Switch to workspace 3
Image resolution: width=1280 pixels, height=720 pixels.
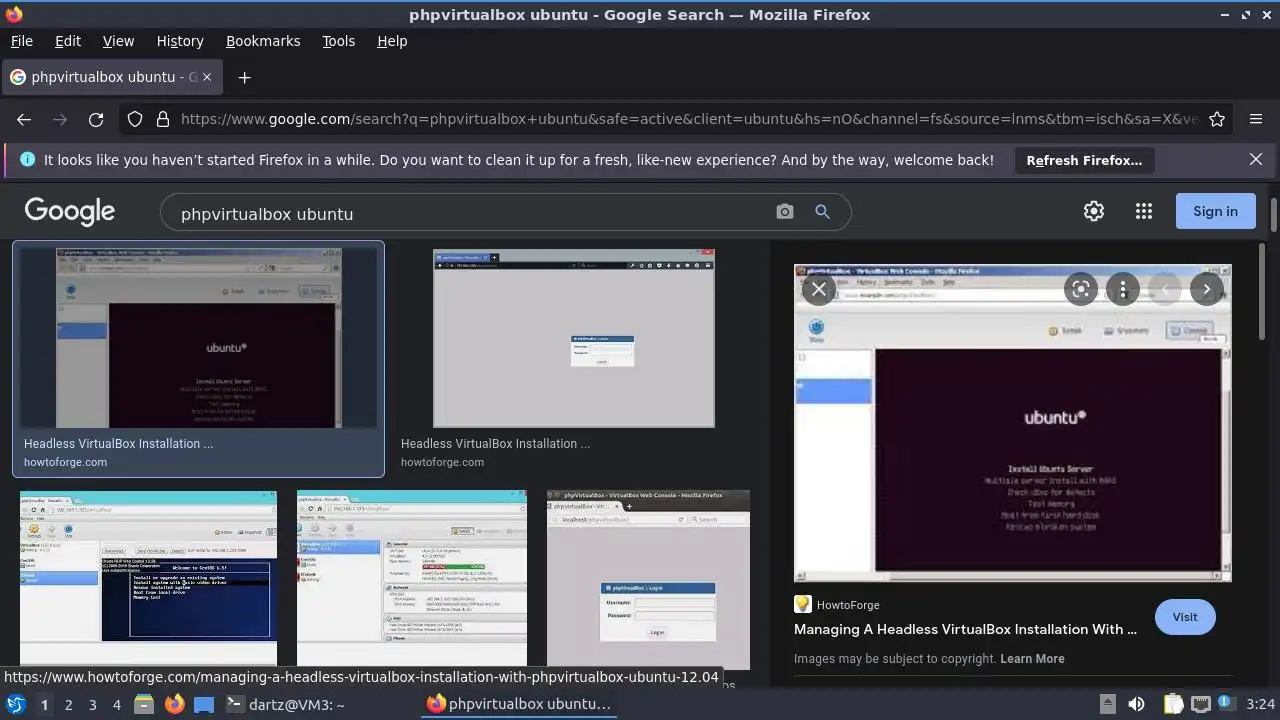92,705
